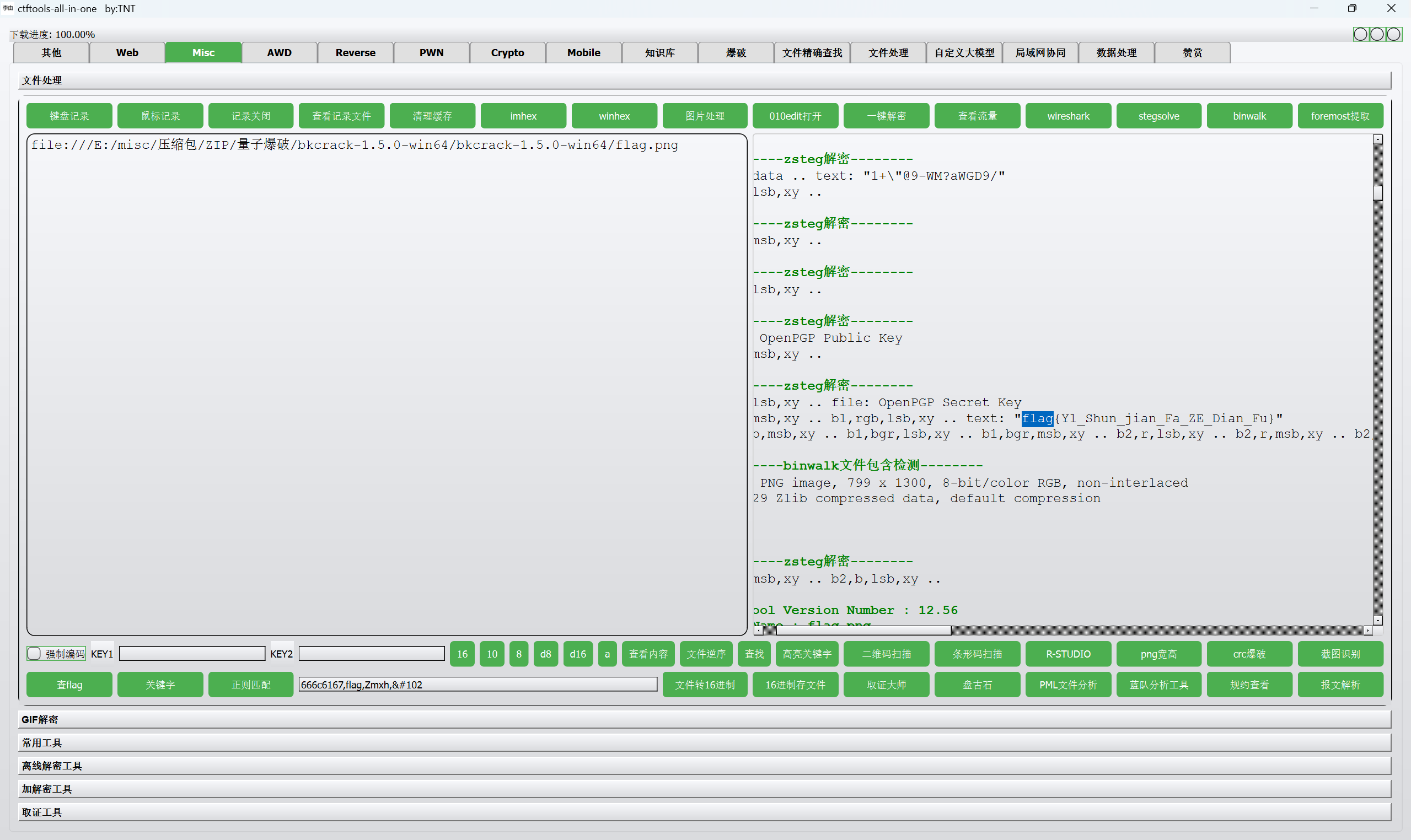1411x840 pixels.
Task: Click the 记录关闭 button
Action: coord(251,116)
